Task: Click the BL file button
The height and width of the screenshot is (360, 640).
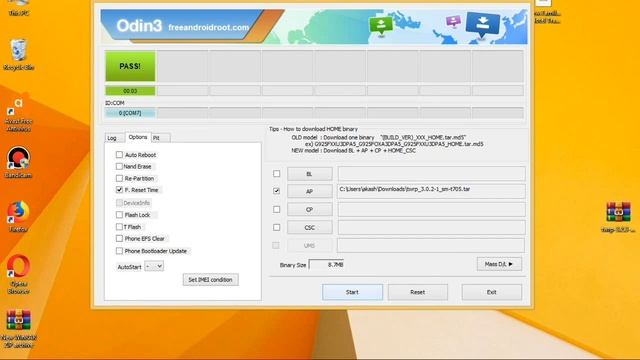Action: (x=309, y=174)
